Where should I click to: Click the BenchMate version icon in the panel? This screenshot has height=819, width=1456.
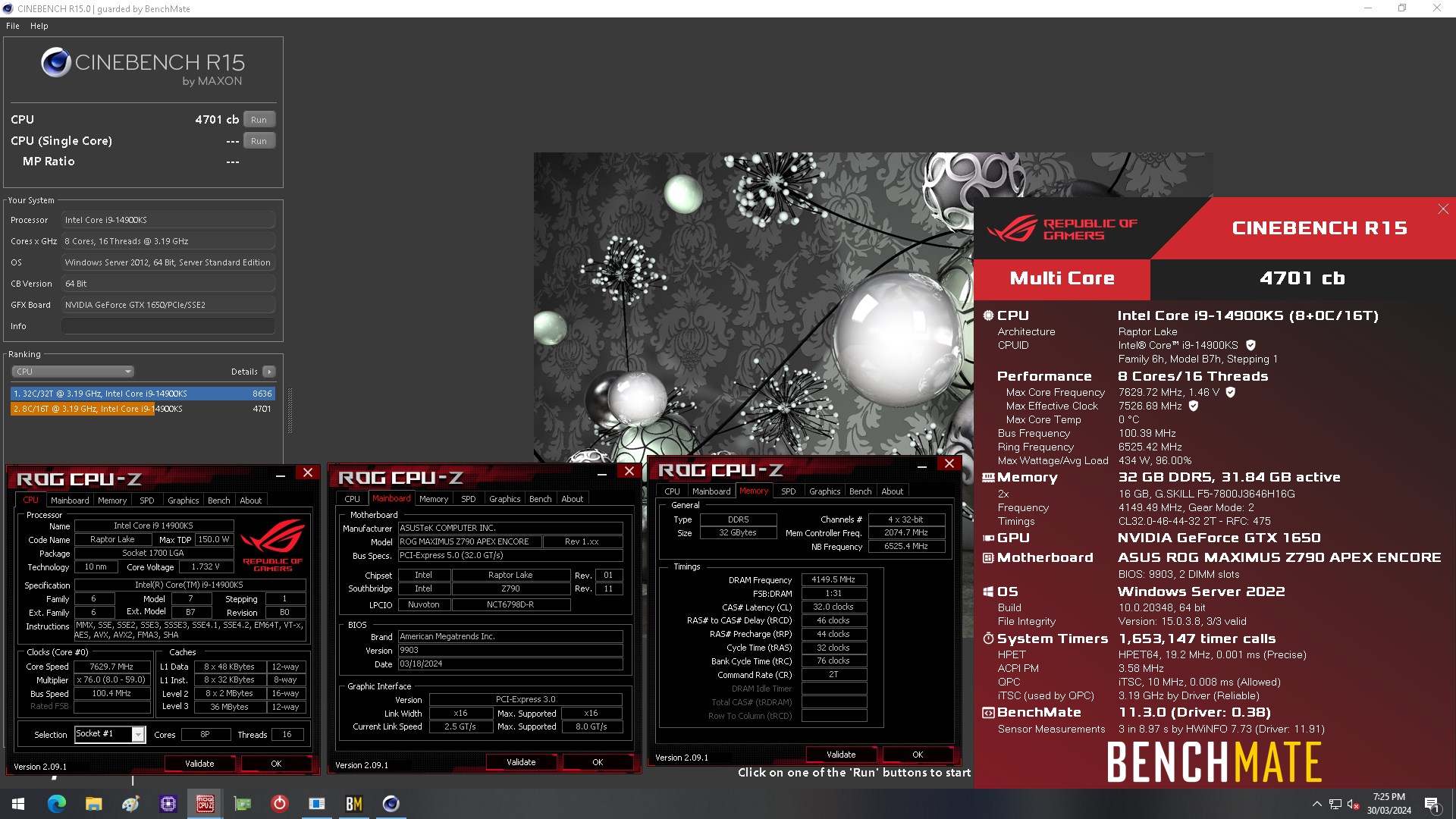tap(988, 713)
